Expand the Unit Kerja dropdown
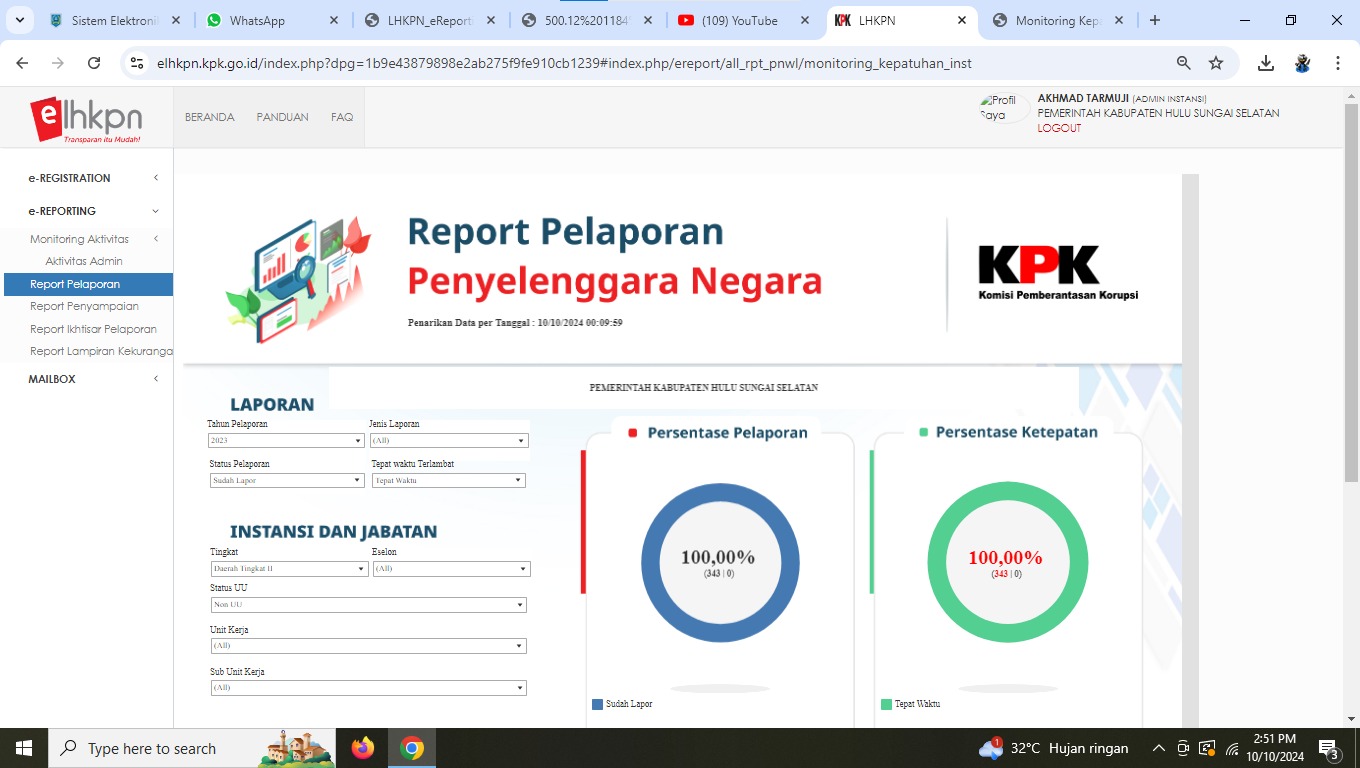The image size is (1360, 768). coord(368,646)
